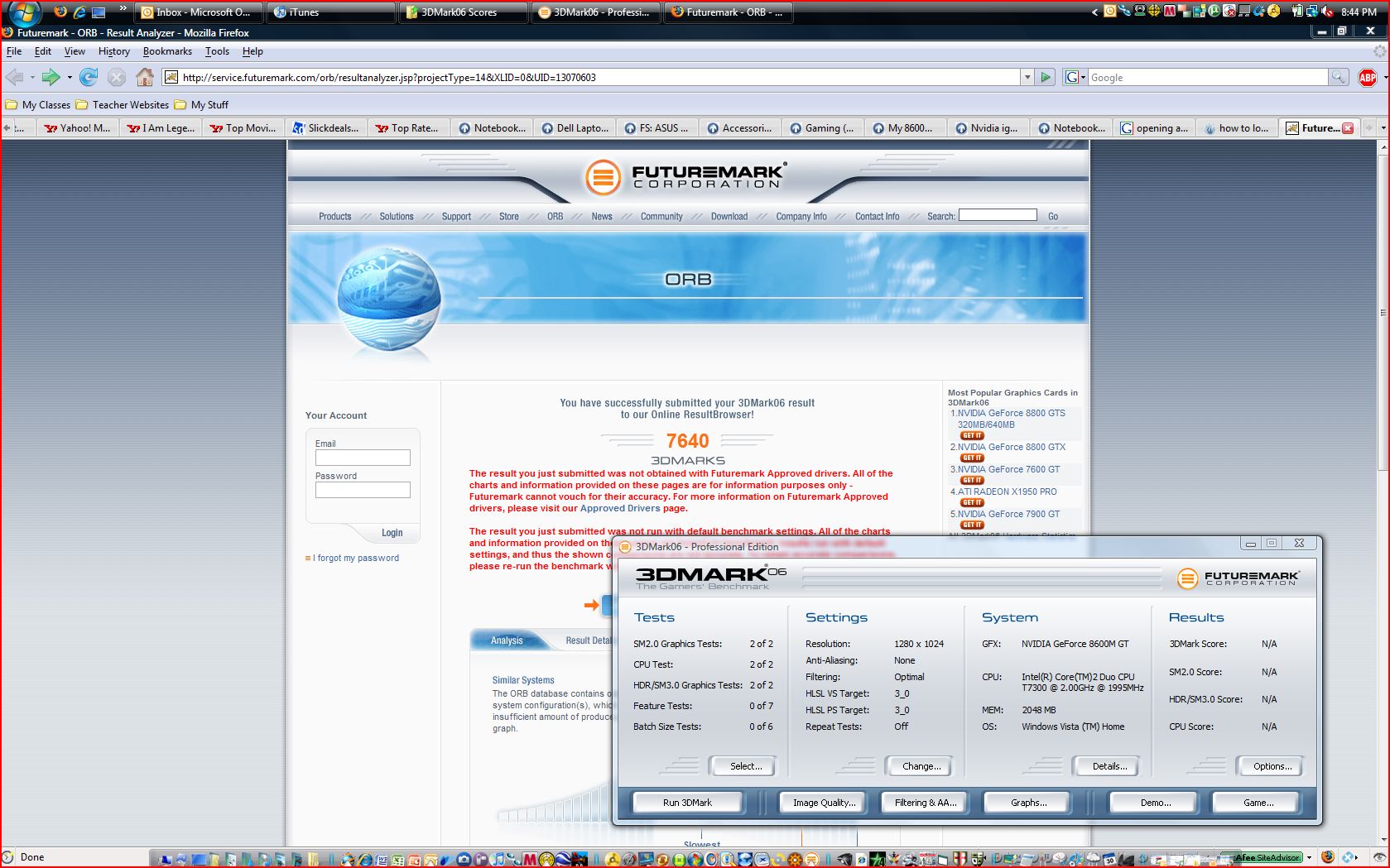Click the Select... button under Tests
This screenshot has height=868, width=1390.
pyautogui.click(x=745, y=766)
